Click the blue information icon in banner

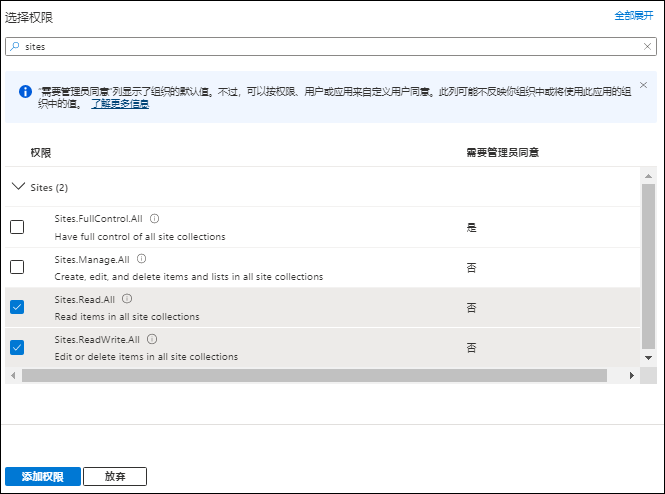click(25, 91)
